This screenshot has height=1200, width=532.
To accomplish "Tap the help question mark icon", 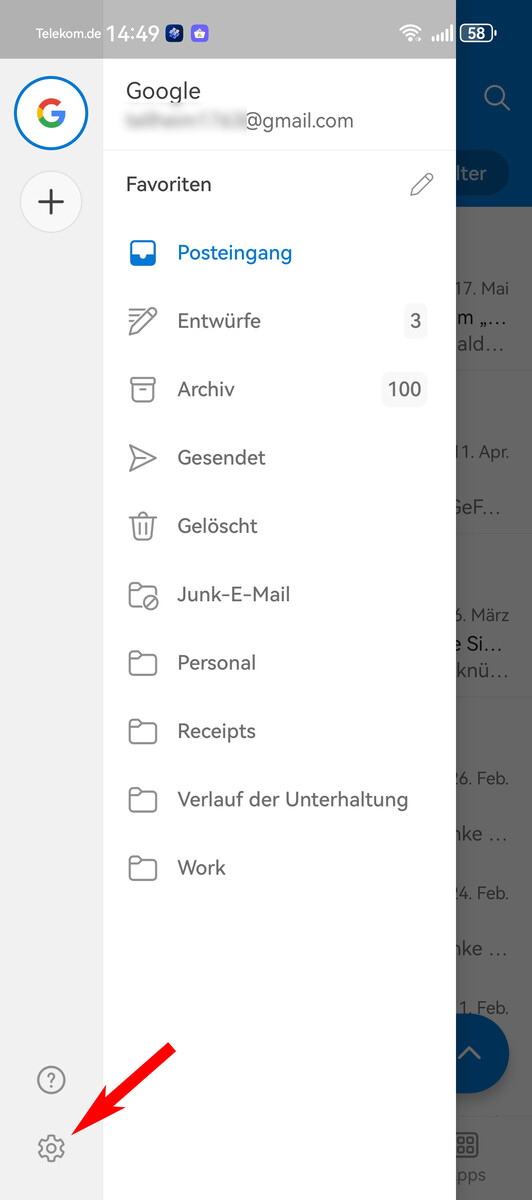I will click(51, 1080).
